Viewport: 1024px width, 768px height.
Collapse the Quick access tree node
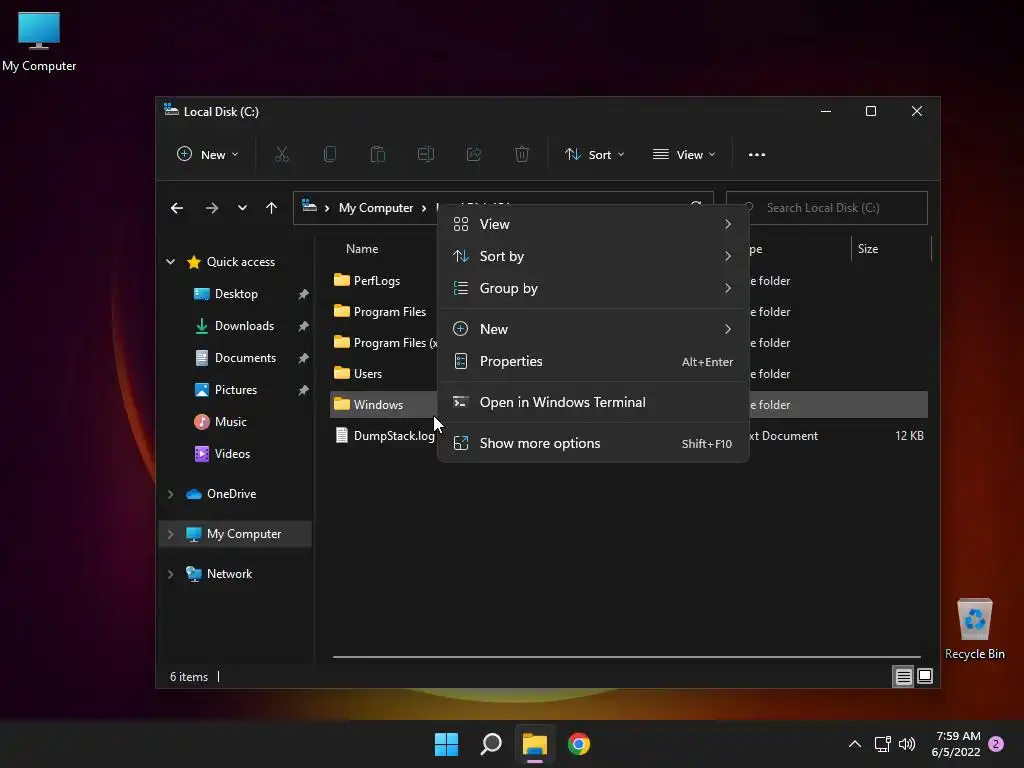coord(170,262)
